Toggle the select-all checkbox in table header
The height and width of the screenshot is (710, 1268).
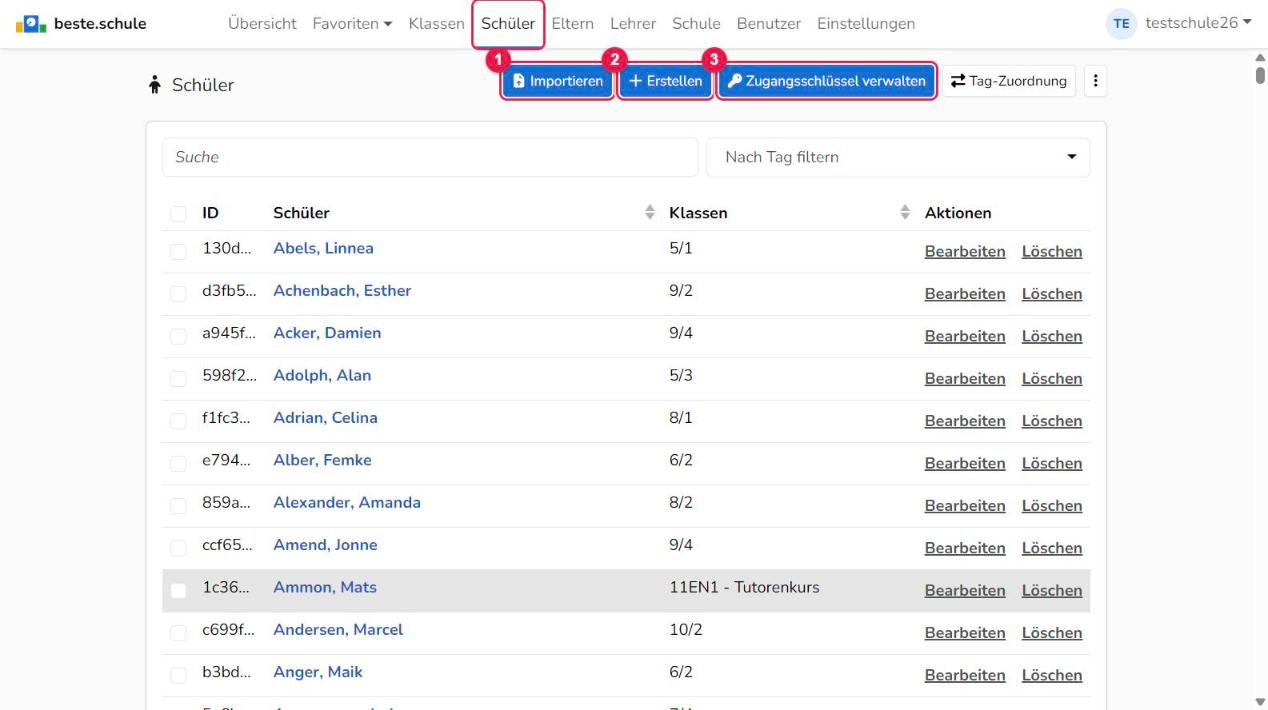(178, 213)
